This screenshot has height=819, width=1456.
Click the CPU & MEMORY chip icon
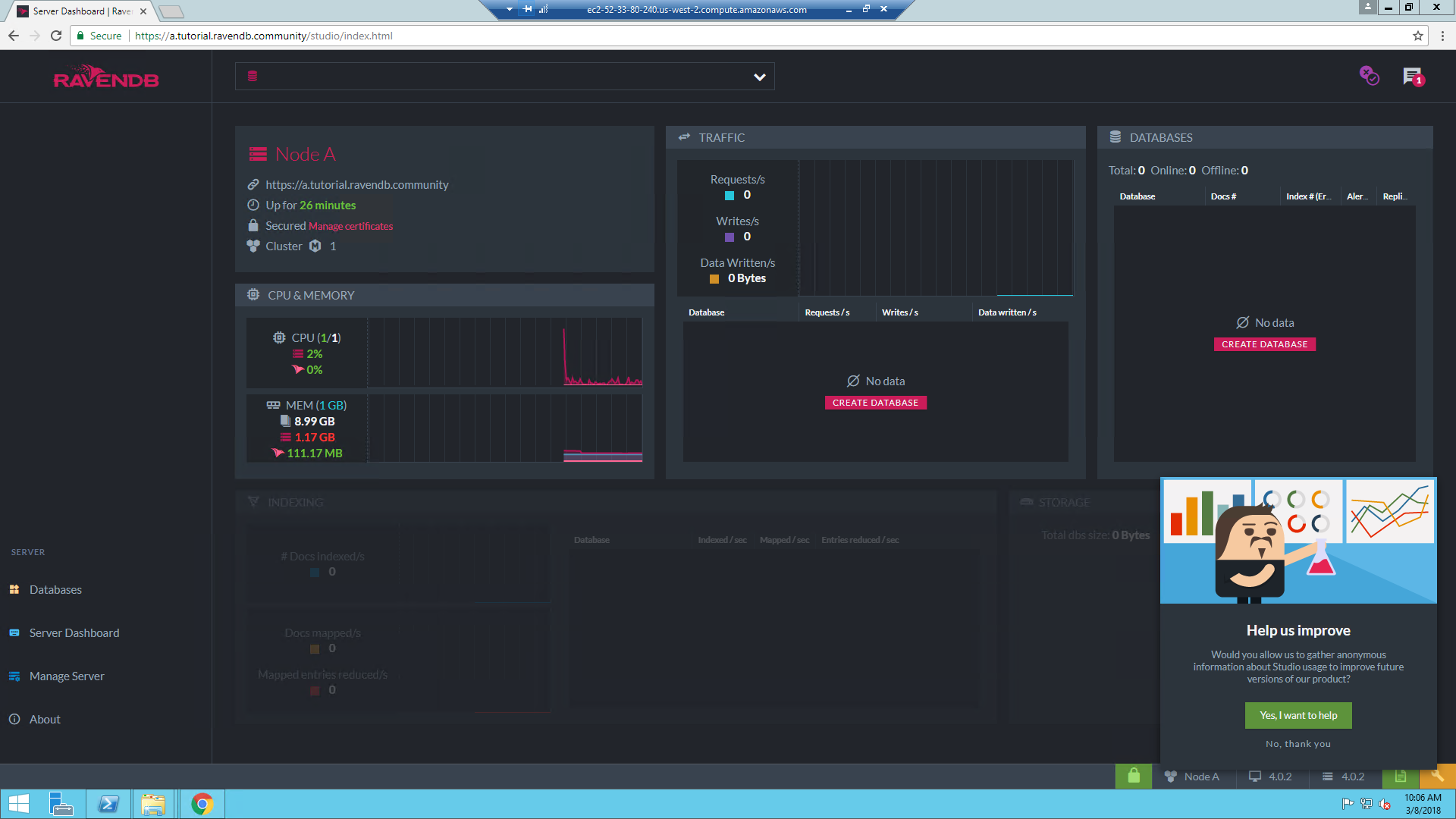(x=253, y=295)
